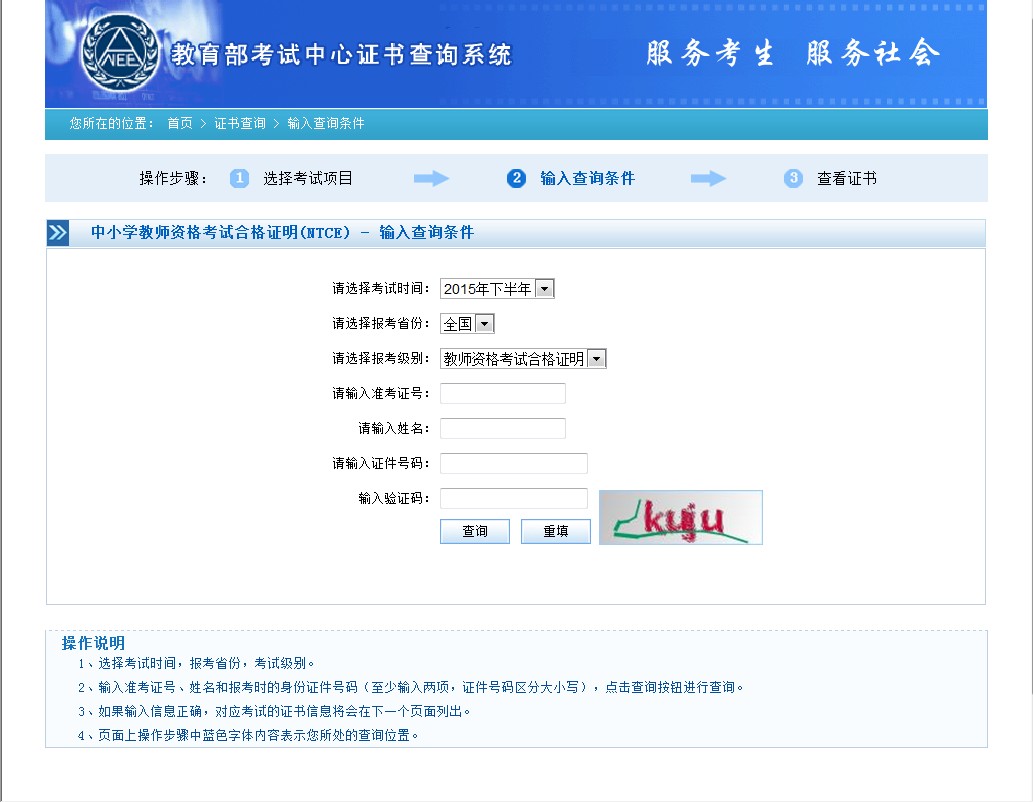The height and width of the screenshot is (802, 1033).
Task: Click the arrow between steps 1 and 2
Action: click(x=430, y=178)
